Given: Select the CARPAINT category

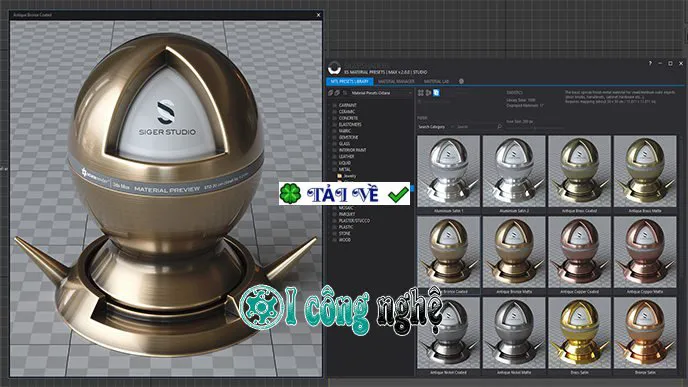Looking at the screenshot, I should (x=348, y=105).
